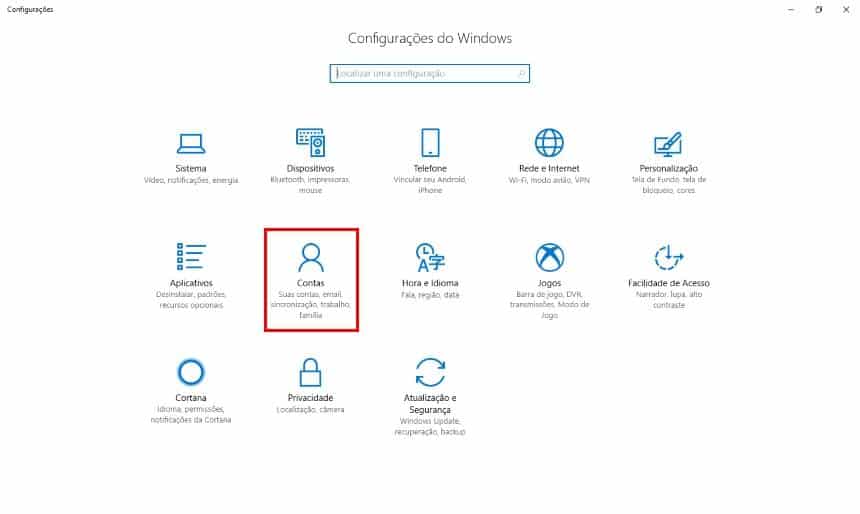Image resolution: width=860 pixels, height=514 pixels.
Task: Open the Cortana circle icon
Action: click(191, 372)
